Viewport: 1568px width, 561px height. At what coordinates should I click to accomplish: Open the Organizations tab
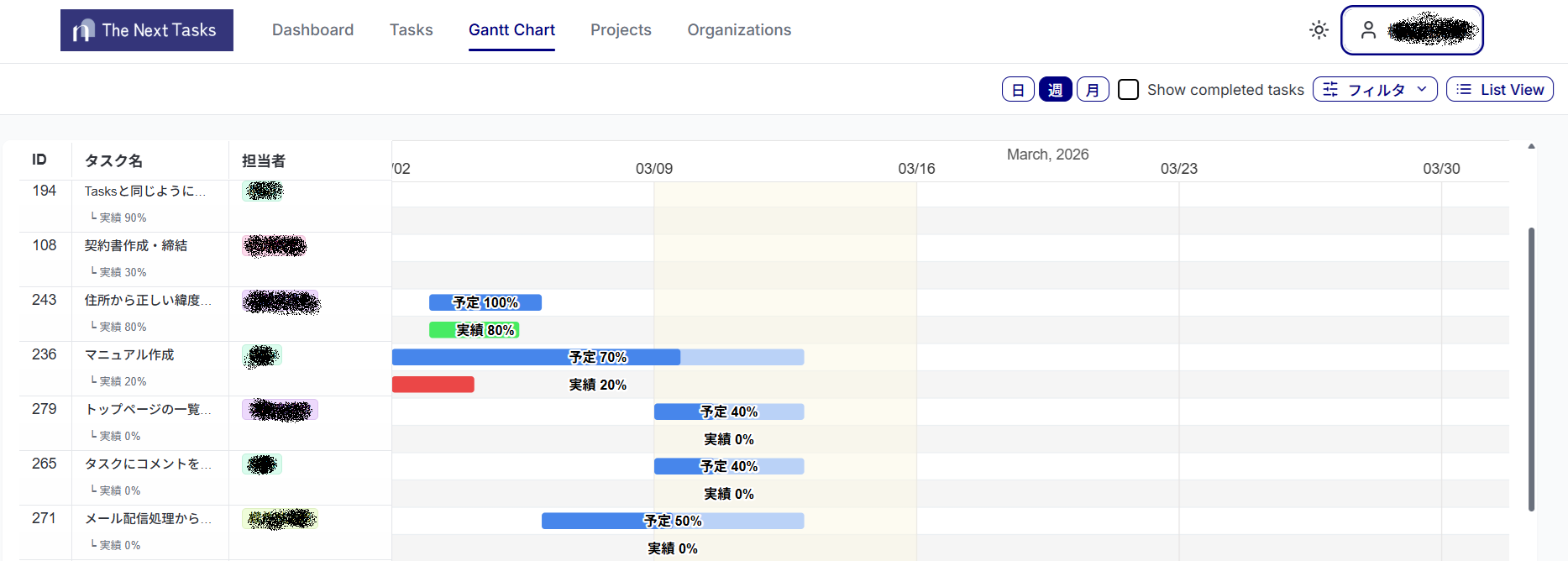coord(739,30)
